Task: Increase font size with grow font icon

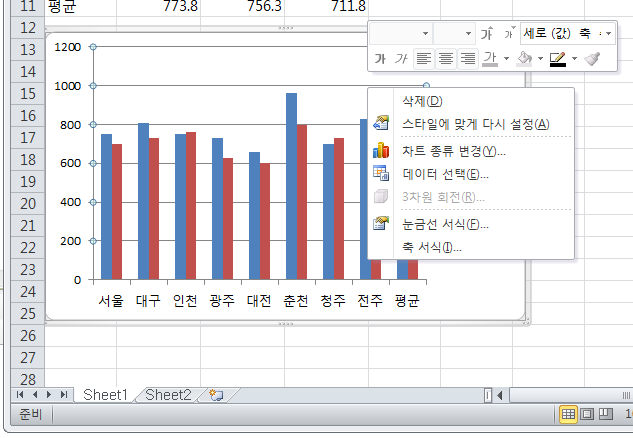Action: pos(487,34)
